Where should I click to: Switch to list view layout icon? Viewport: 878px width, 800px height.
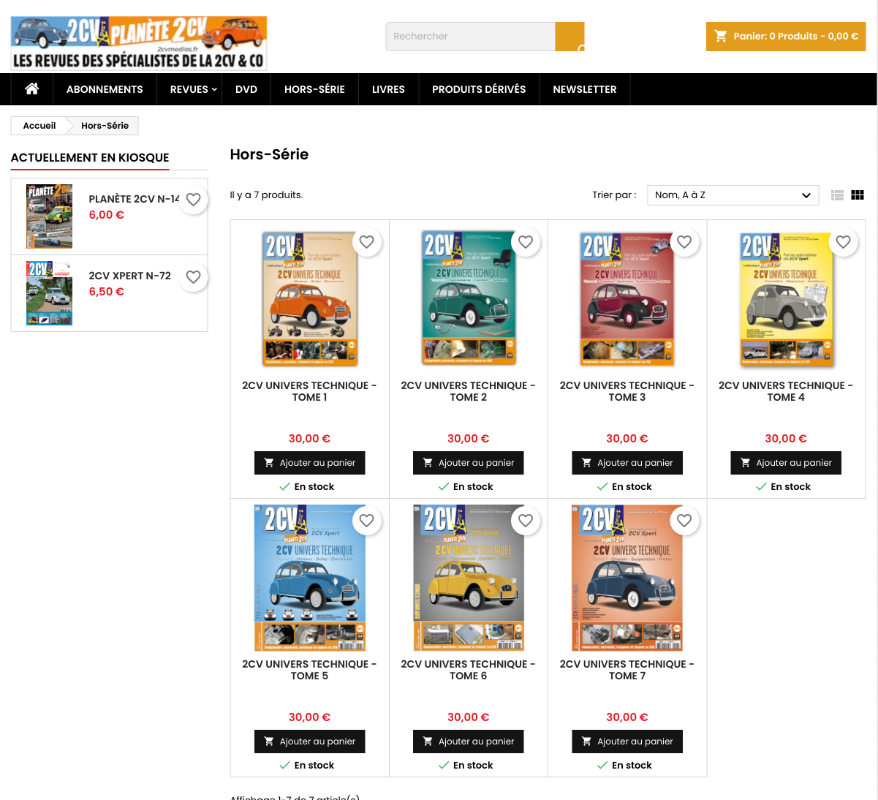(838, 195)
